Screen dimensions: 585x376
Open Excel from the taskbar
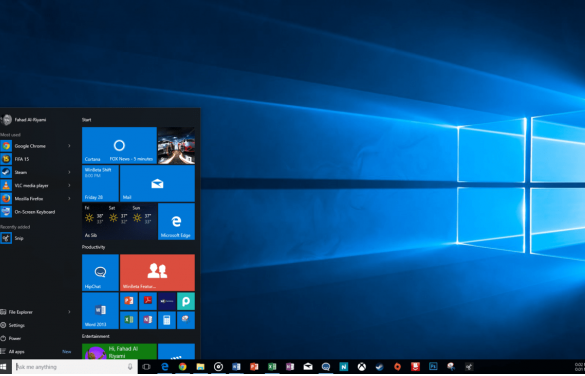(x=272, y=367)
